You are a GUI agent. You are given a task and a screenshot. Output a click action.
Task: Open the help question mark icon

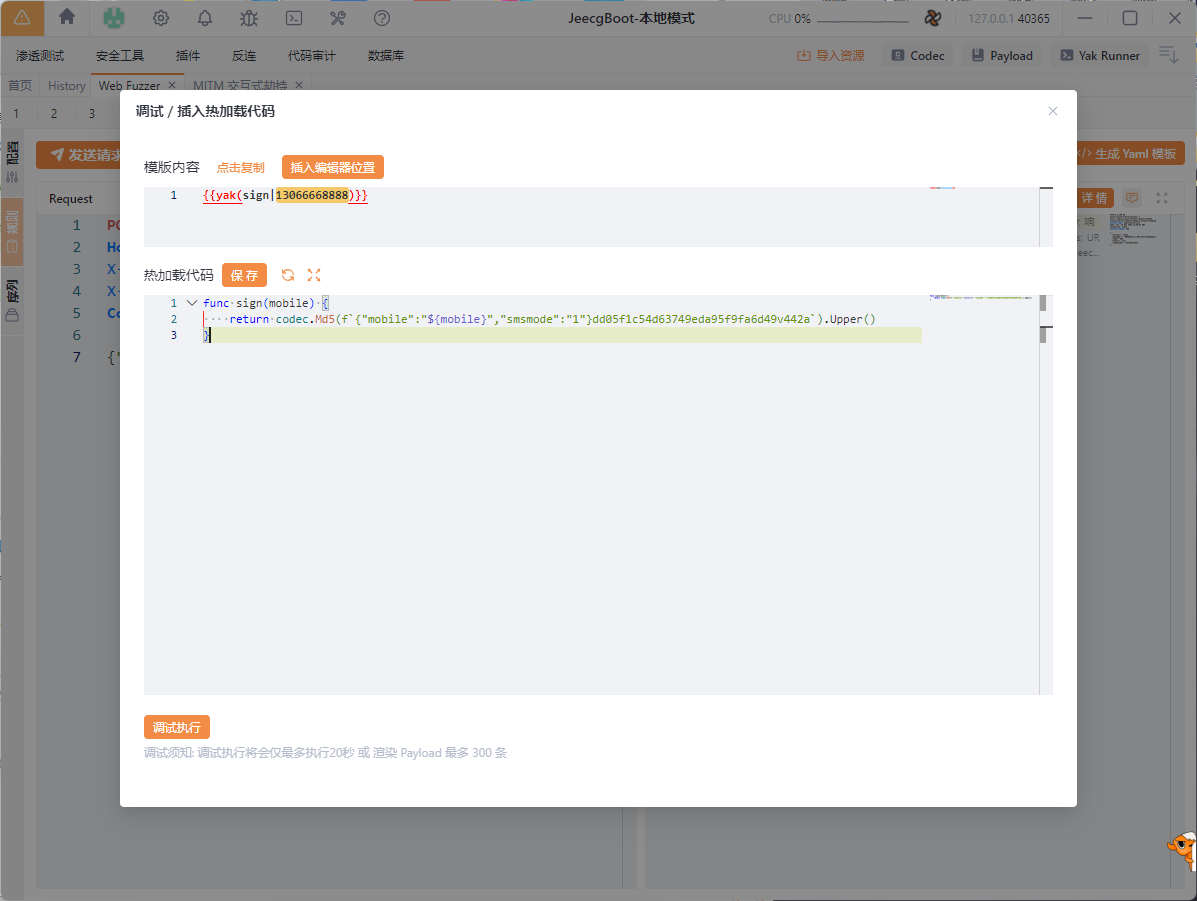click(x=382, y=18)
